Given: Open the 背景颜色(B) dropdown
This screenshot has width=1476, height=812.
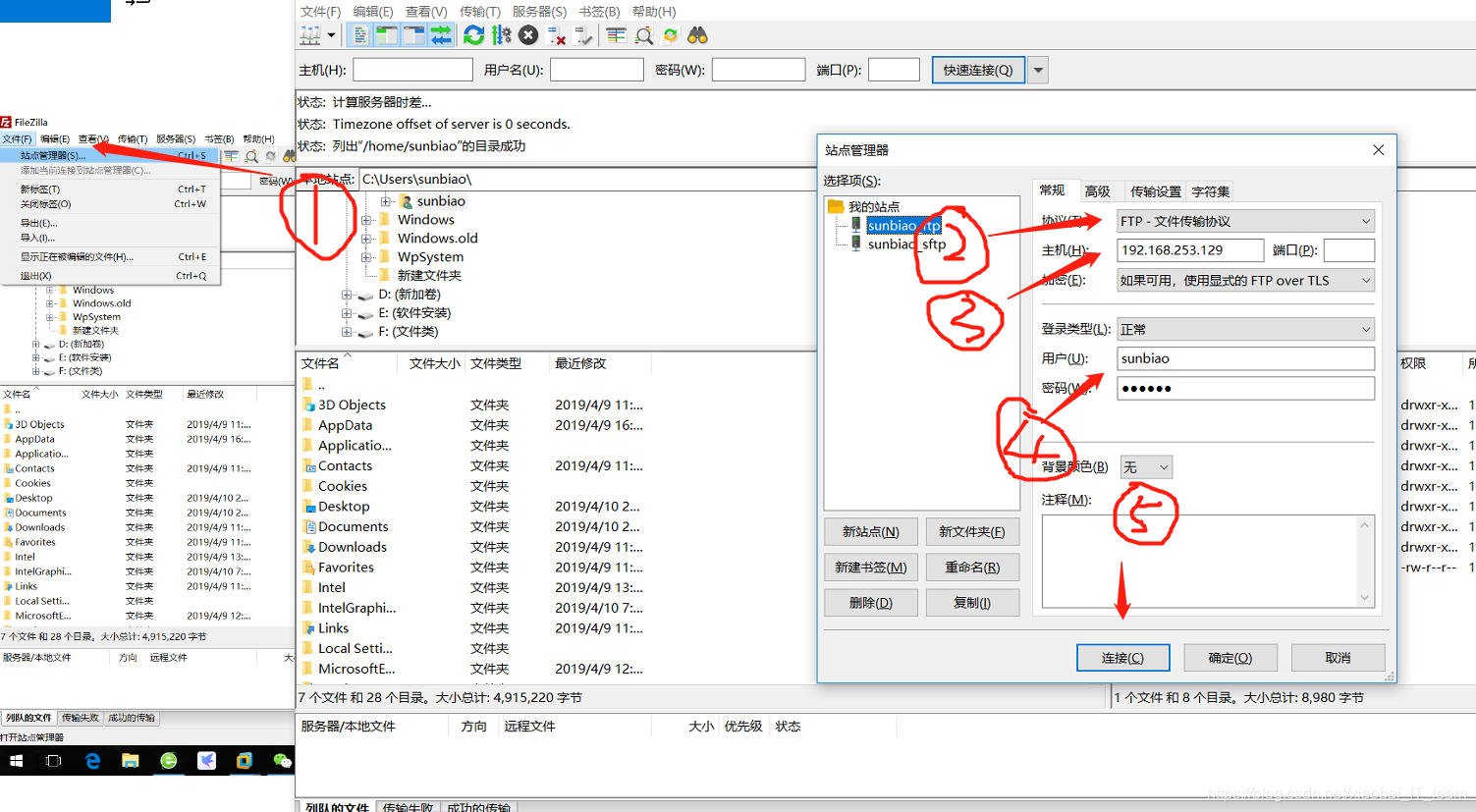Looking at the screenshot, I should pos(1146,467).
